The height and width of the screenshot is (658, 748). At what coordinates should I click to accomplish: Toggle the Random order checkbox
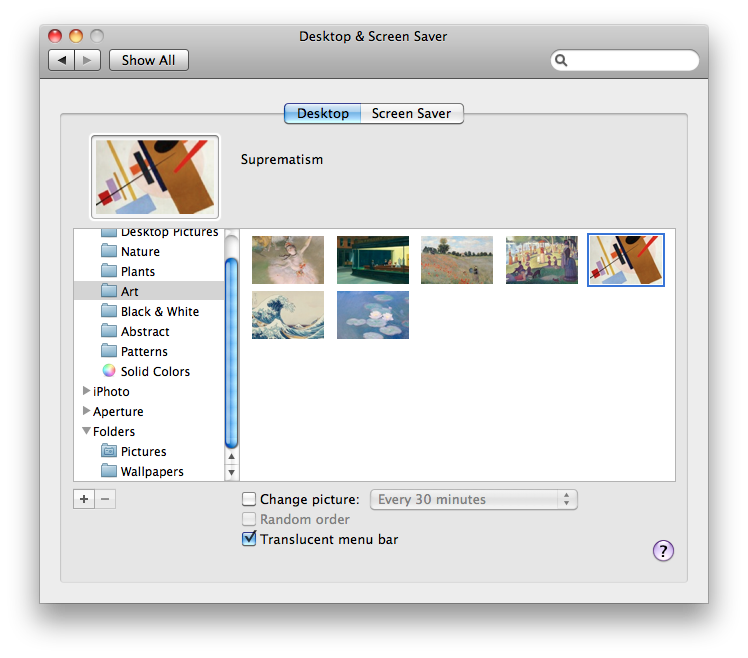coord(249,519)
